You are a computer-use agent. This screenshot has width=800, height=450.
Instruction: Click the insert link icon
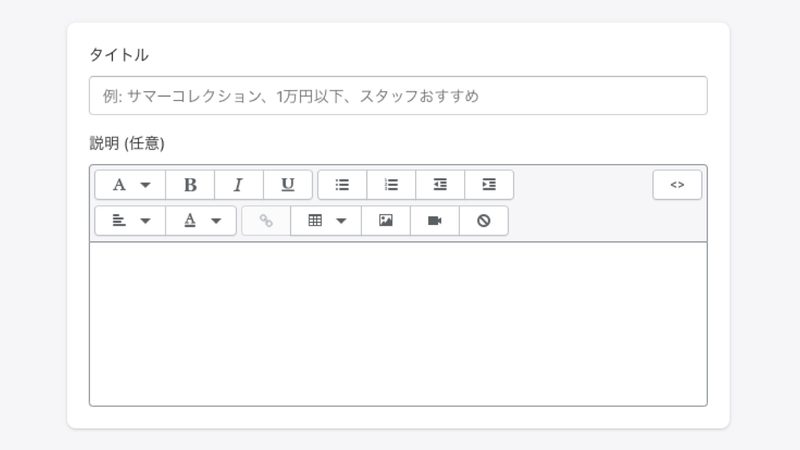pyautogui.click(x=266, y=221)
